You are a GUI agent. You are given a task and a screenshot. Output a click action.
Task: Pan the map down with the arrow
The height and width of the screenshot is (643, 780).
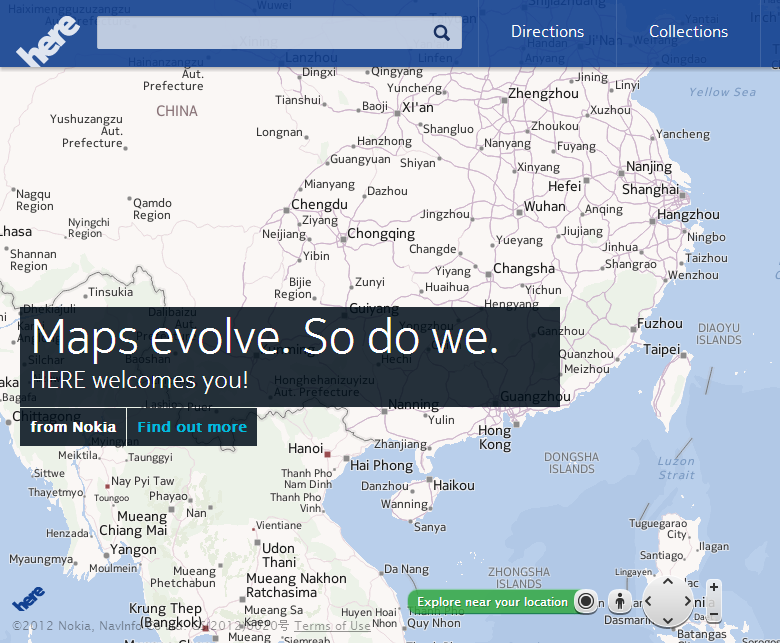coord(668,621)
